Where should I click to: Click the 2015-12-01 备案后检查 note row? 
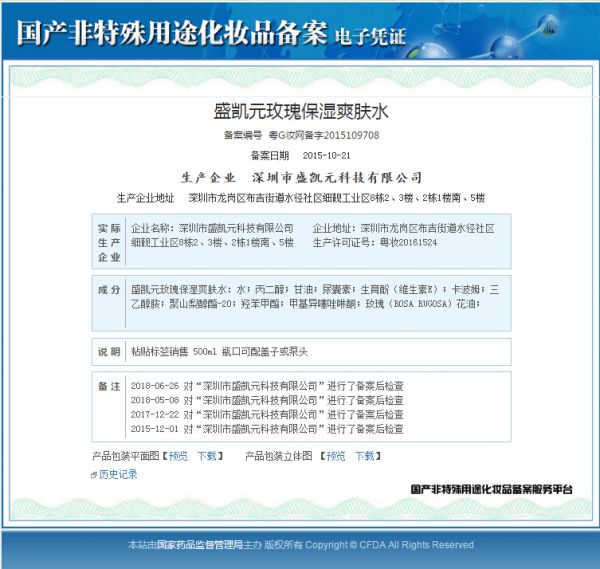[267, 429]
